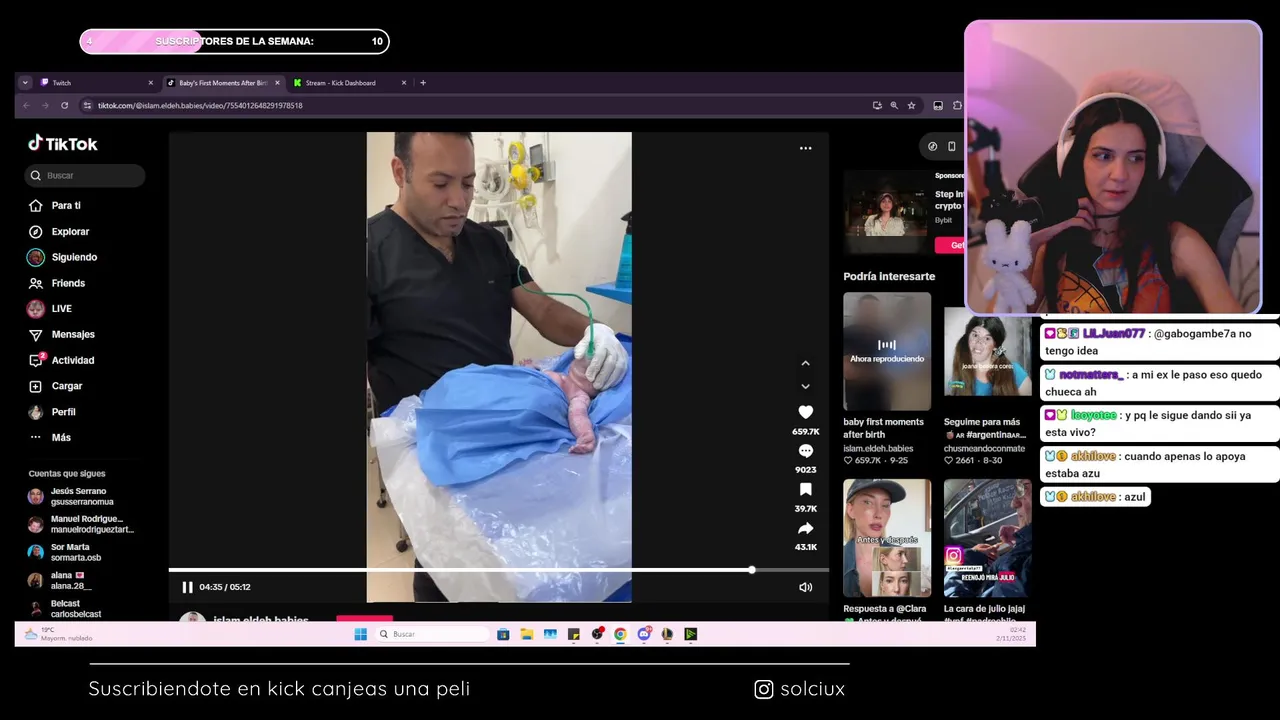Screen dimensions: 1280x720
Task: Bookmark this page with the star icon
Action: 911,105
